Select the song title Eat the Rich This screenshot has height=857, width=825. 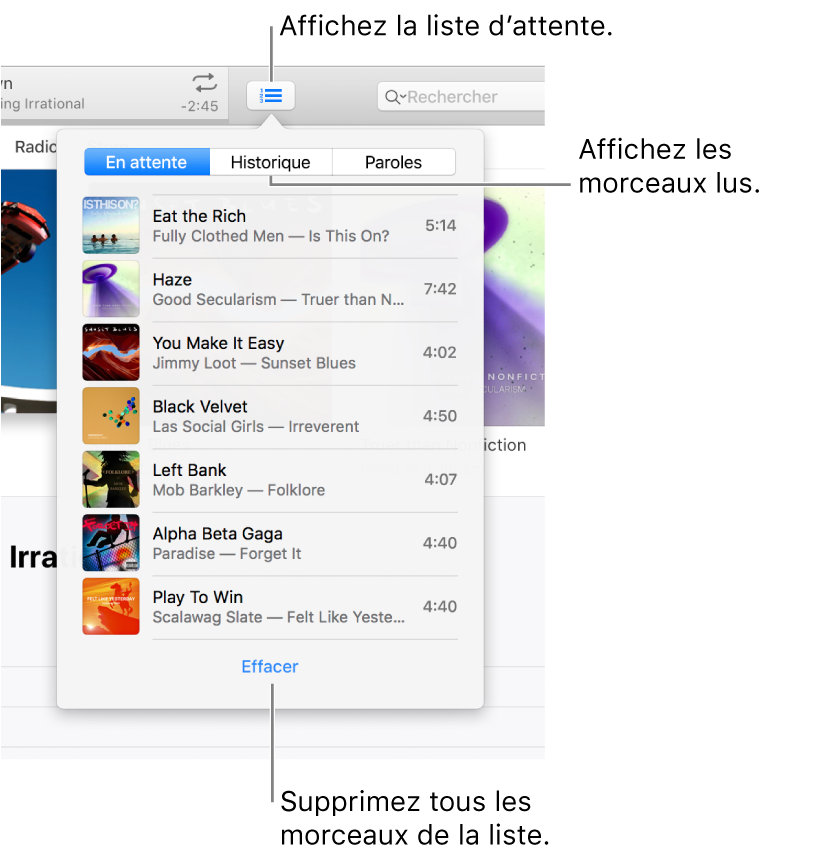(x=199, y=216)
